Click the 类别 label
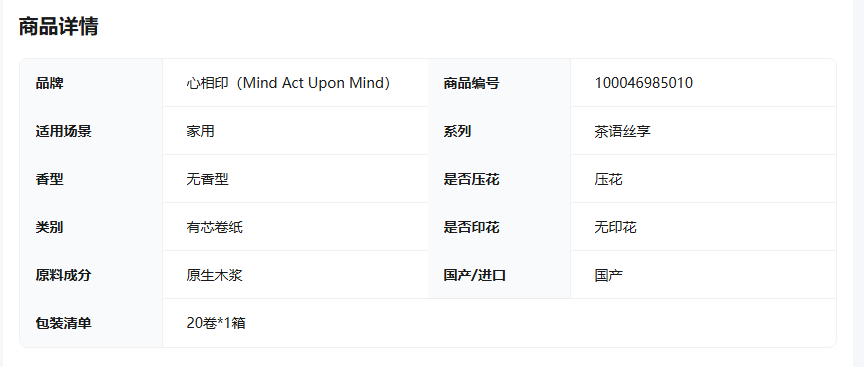 pyautogui.click(x=50, y=227)
